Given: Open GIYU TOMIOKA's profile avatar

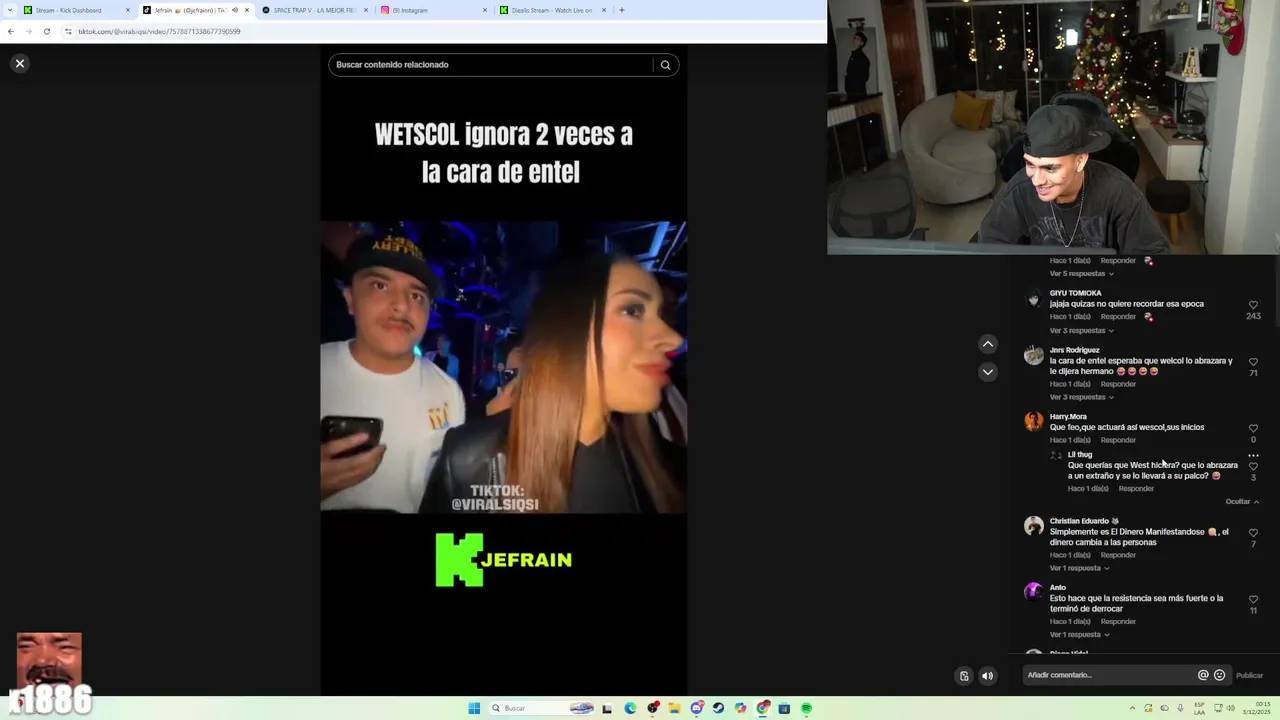Looking at the screenshot, I should [1034, 298].
